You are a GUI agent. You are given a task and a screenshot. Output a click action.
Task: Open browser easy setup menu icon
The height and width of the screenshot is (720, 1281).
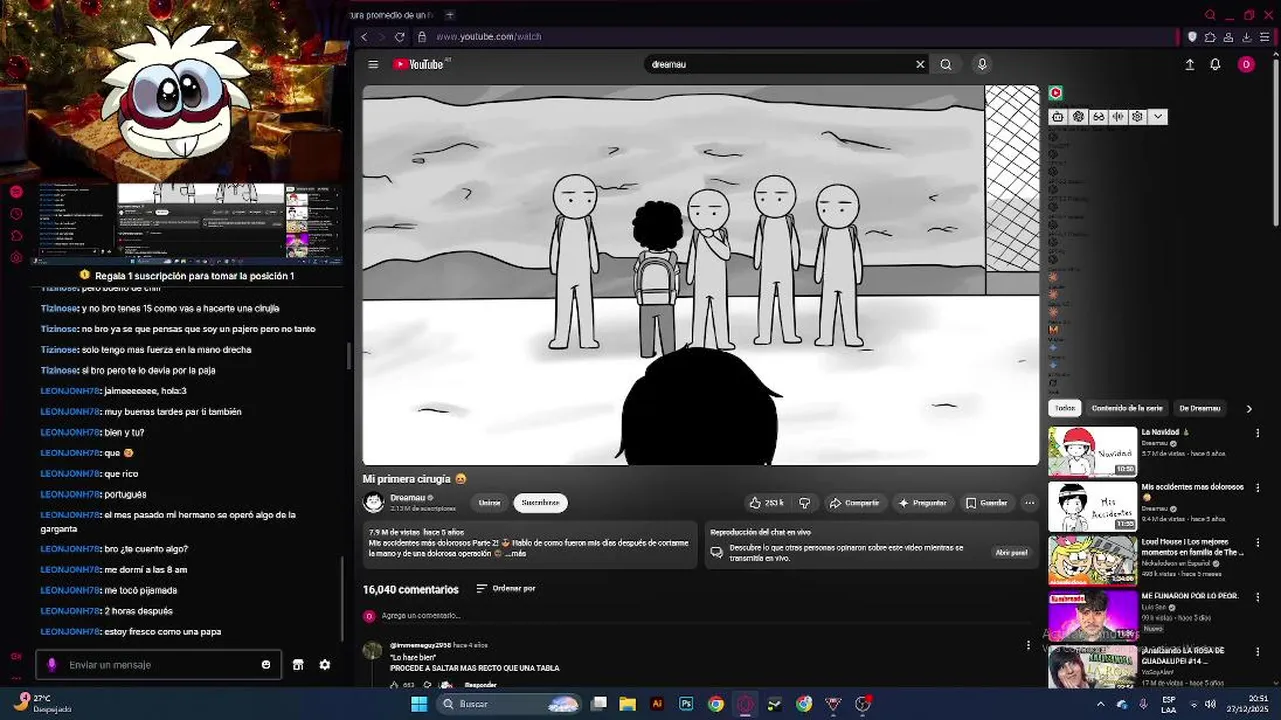1264,37
